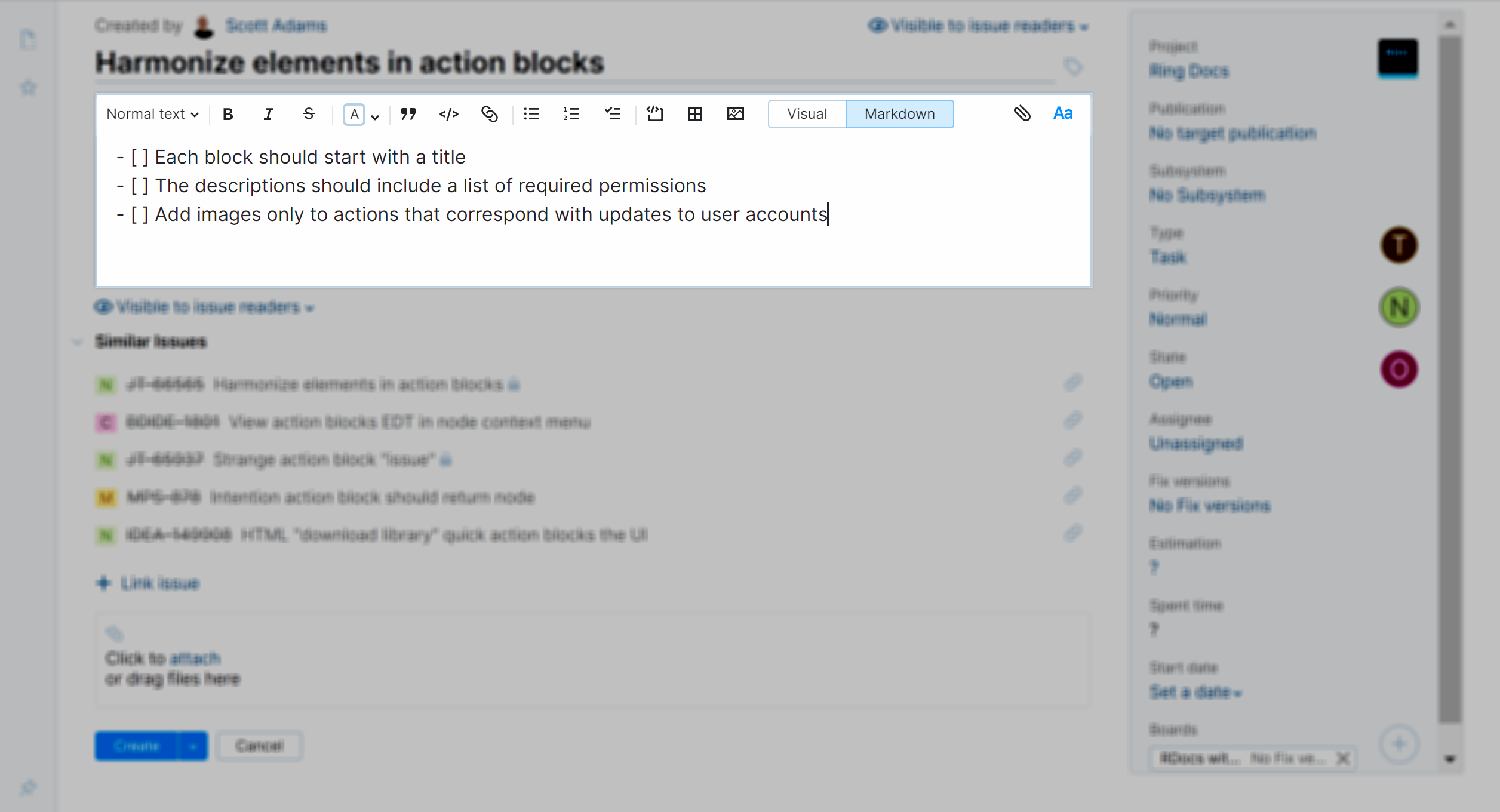This screenshot has height=812, width=1500.
Task: Collapse the Similar Issues section
Action: pyautogui.click(x=78, y=342)
